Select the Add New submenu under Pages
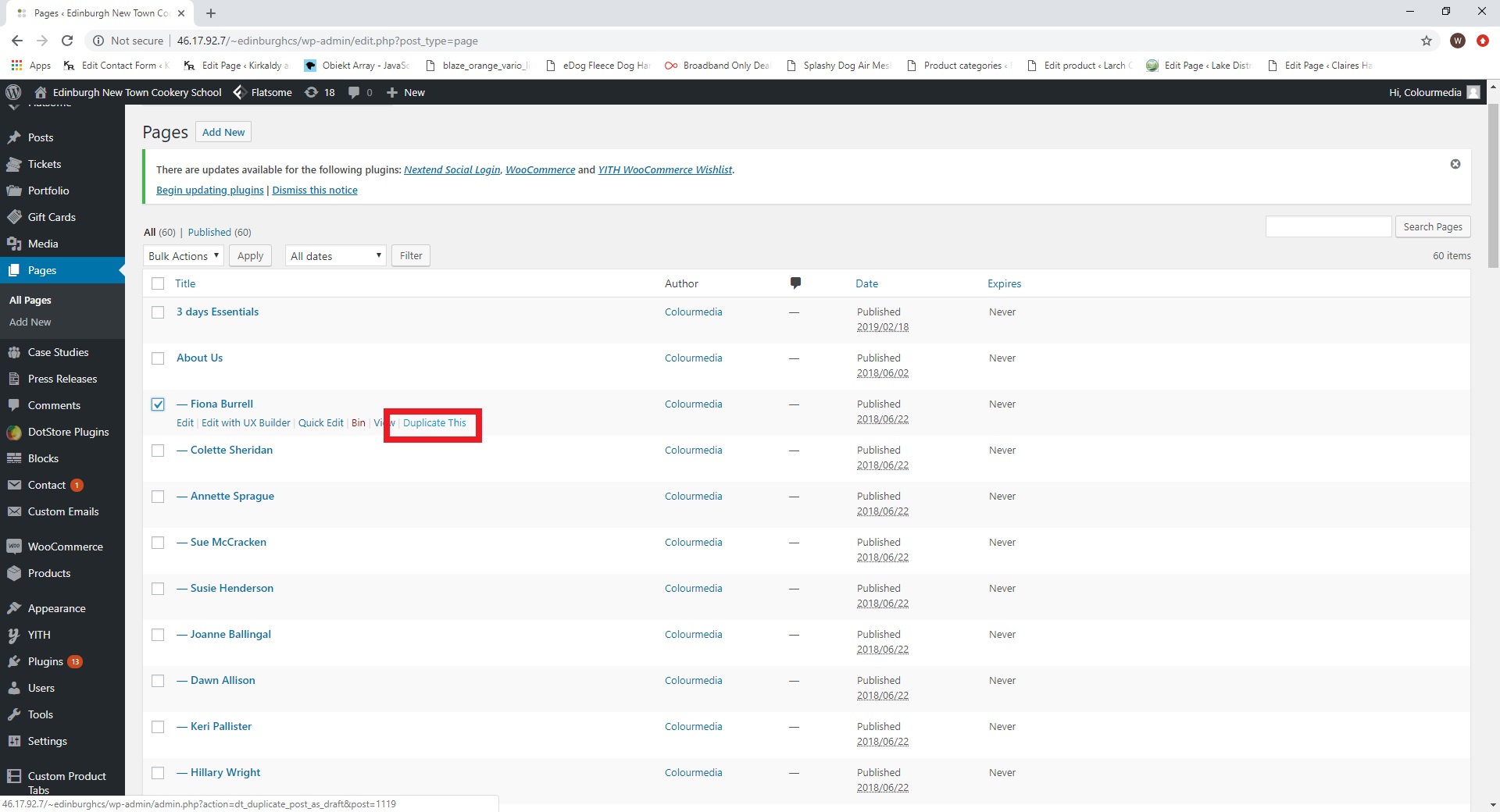Viewport: 1500px width, 812px height. pos(30,322)
